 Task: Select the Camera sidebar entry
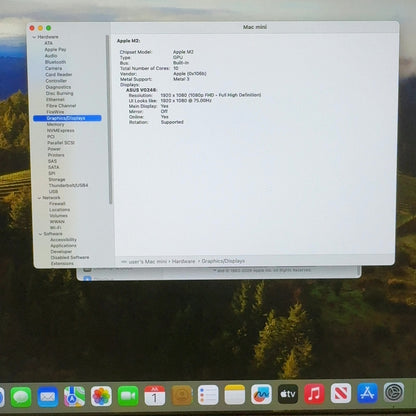click(53, 68)
